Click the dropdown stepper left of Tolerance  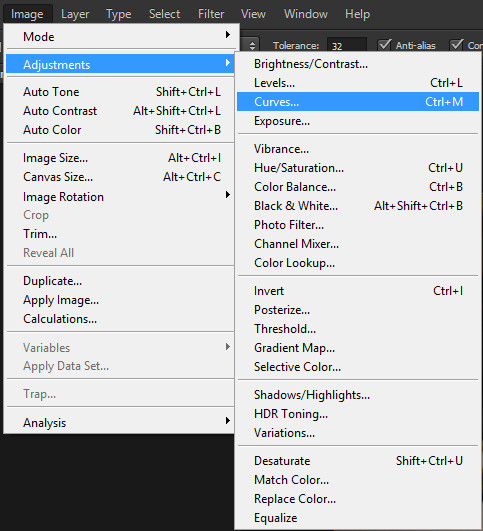click(252, 45)
